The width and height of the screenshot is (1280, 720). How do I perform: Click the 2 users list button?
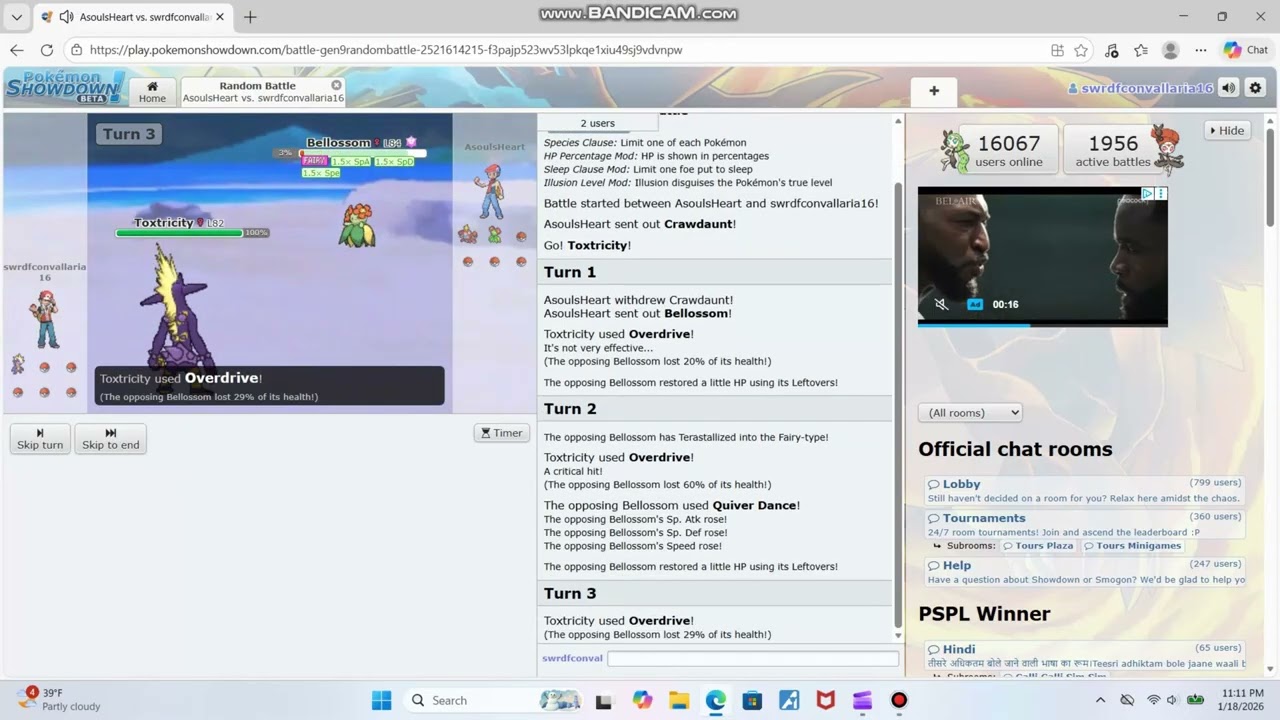(x=597, y=123)
